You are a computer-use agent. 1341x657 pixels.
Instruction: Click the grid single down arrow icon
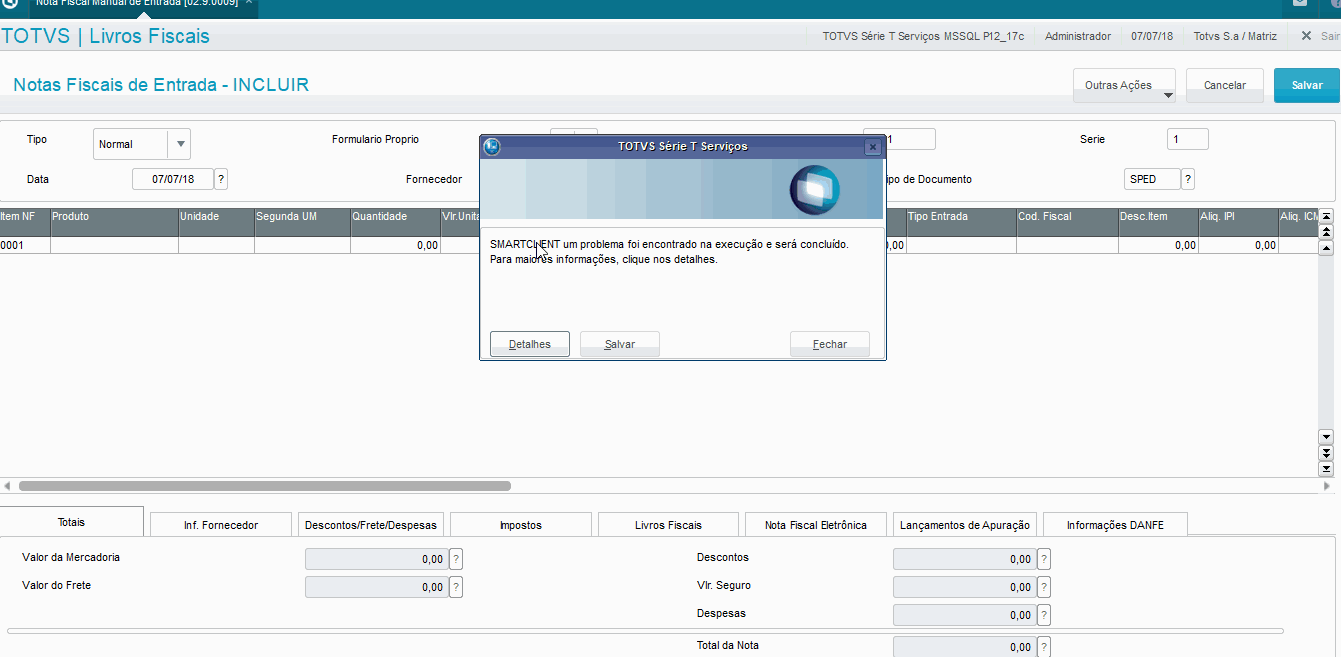tap(1326, 437)
